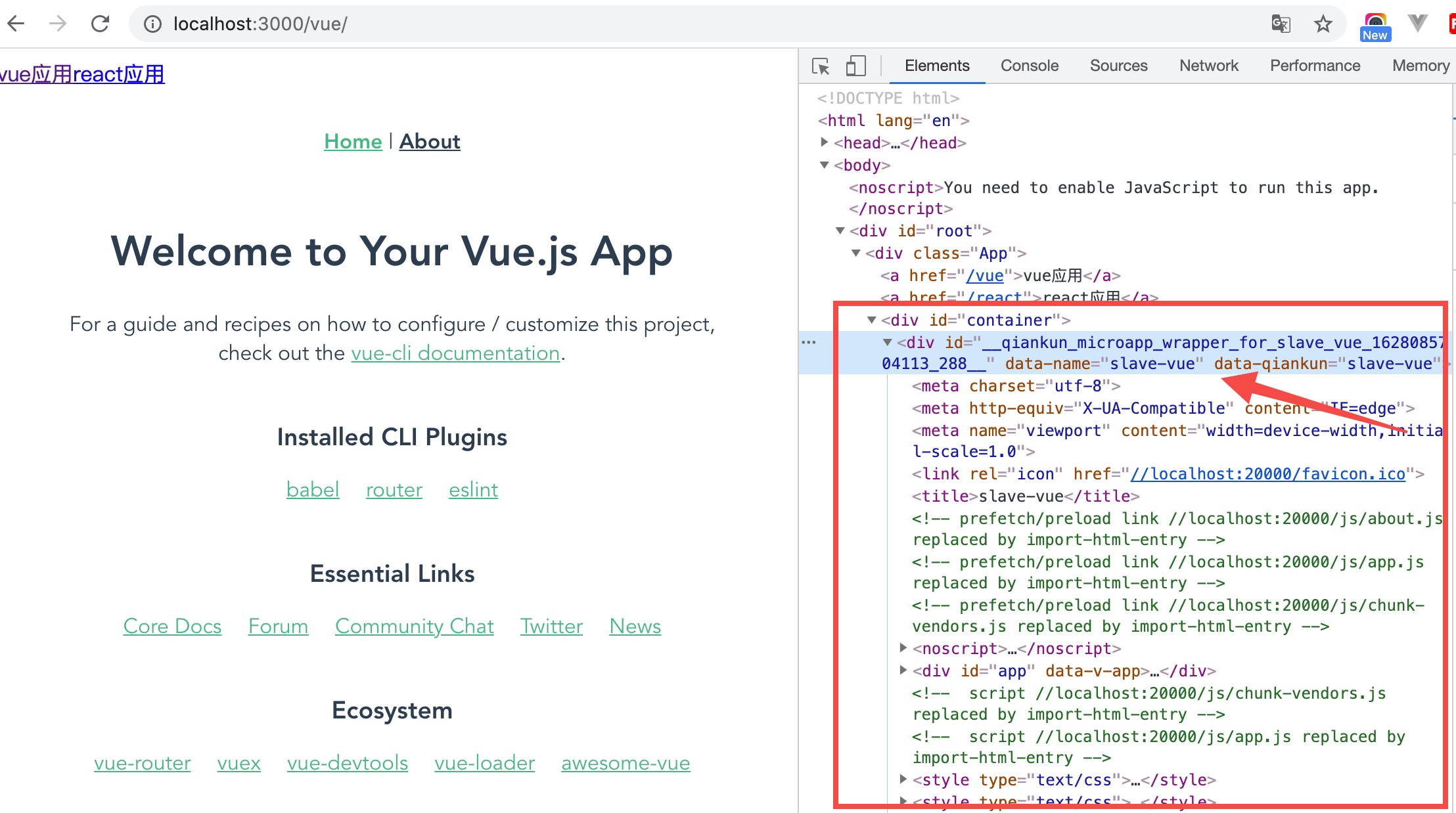Reload the page with refresh icon
1456x813 pixels.
click(100, 24)
